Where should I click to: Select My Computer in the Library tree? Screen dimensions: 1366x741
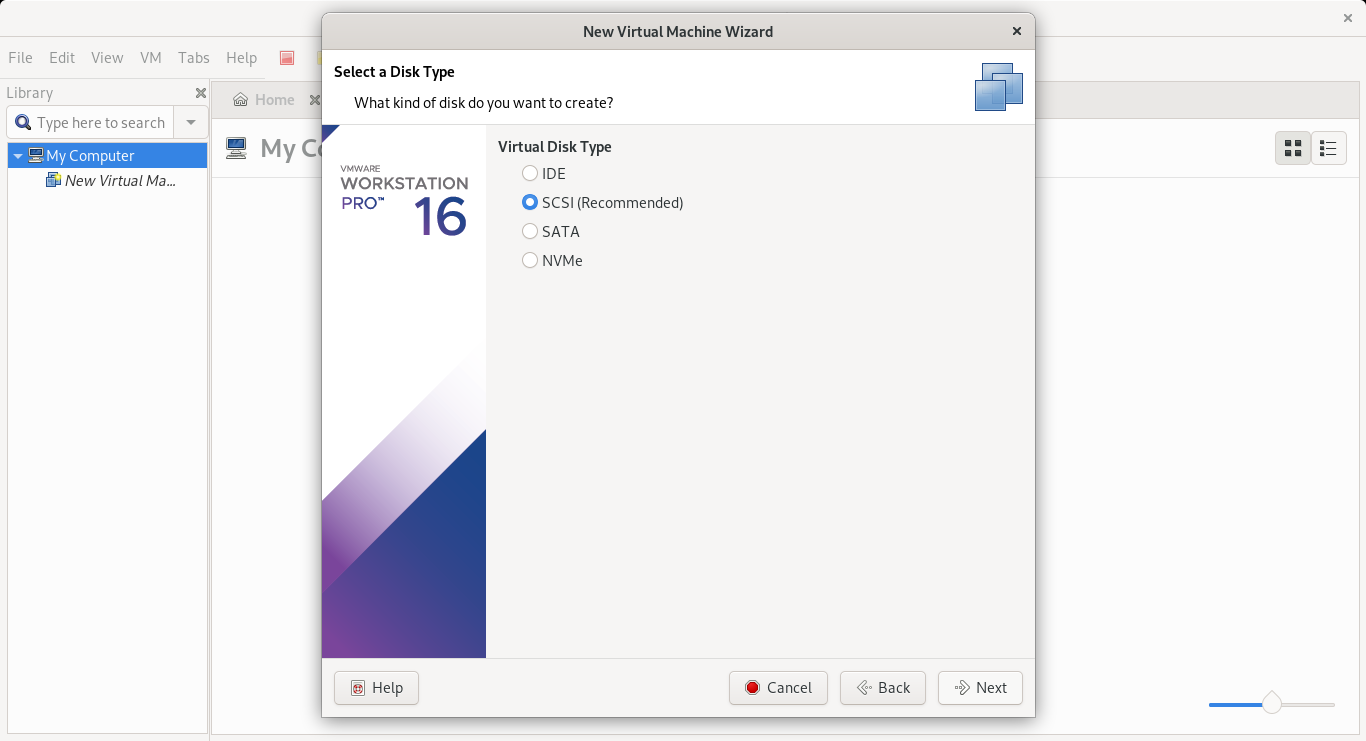click(x=108, y=156)
